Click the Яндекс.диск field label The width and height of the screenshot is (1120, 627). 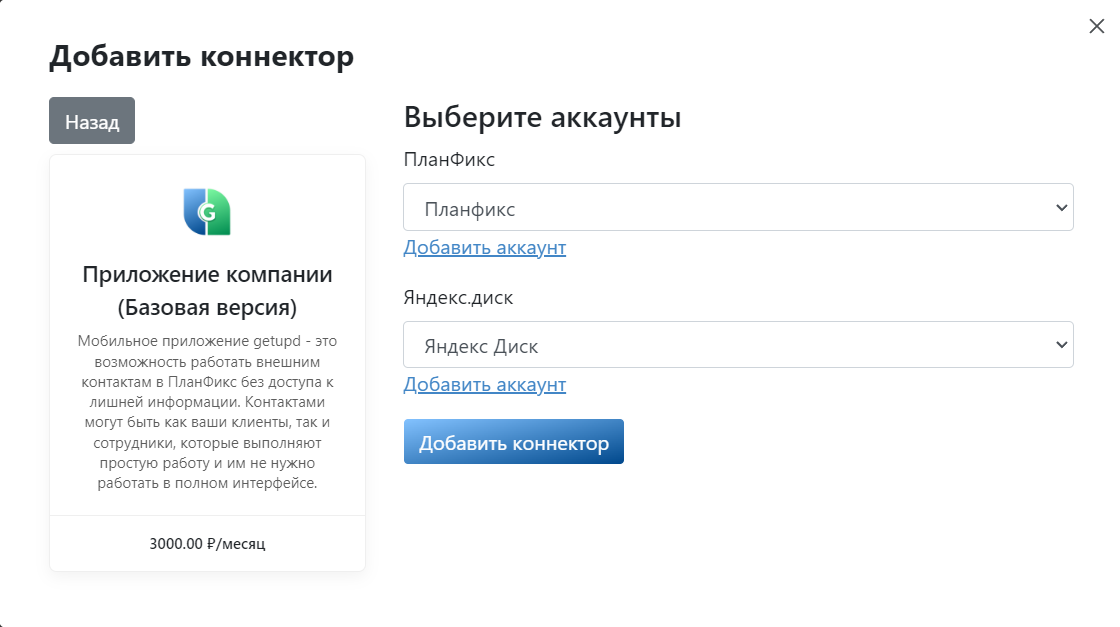click(x=458, y=297)
